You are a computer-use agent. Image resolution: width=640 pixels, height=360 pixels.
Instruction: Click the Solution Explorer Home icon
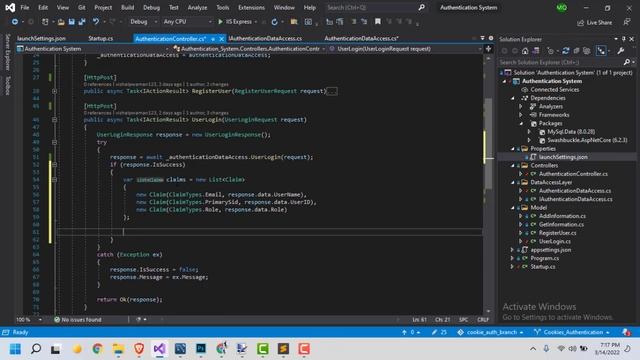pos(525,51)
